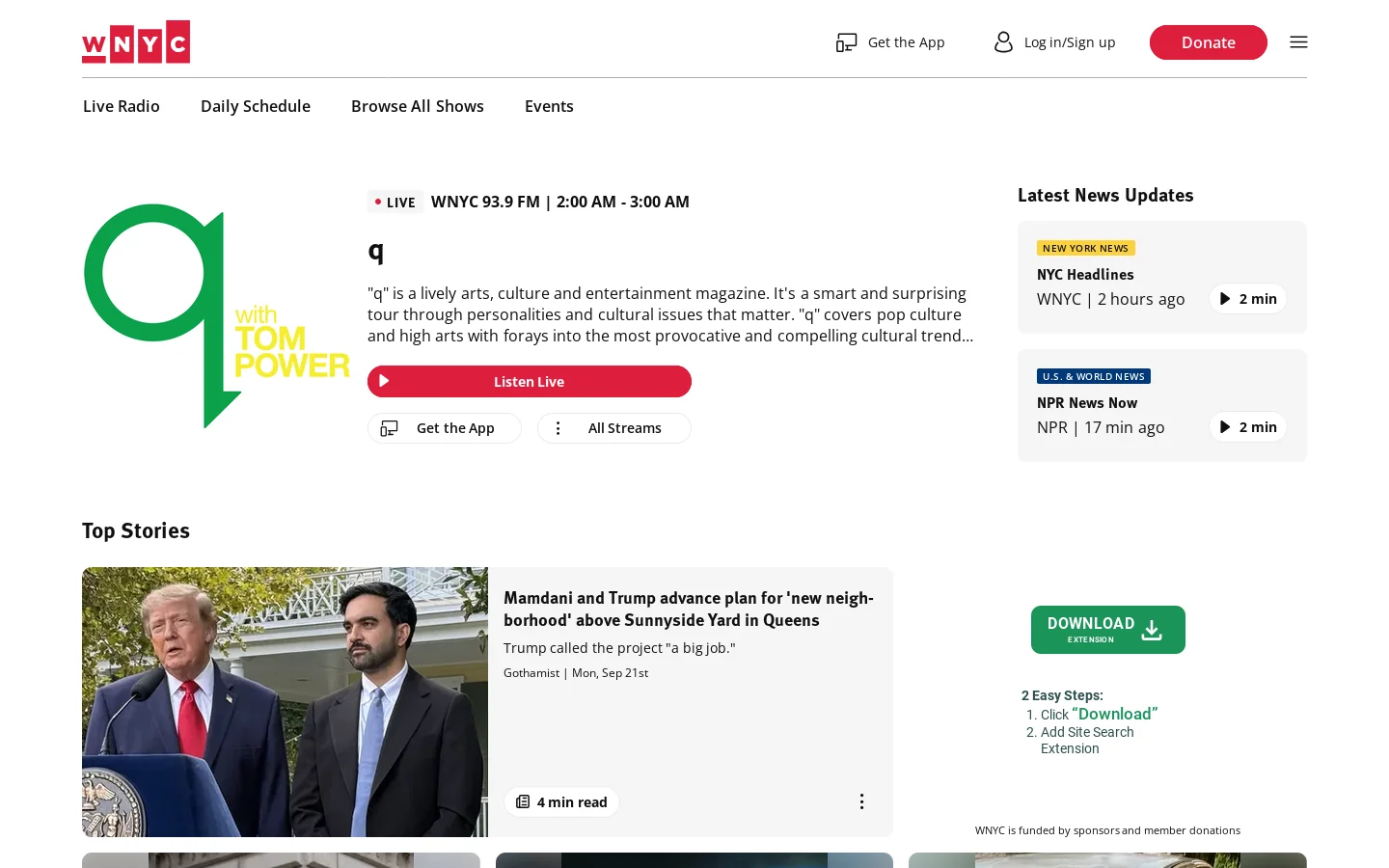Click the play icon in Listen Live button

(x=384, y=381)
